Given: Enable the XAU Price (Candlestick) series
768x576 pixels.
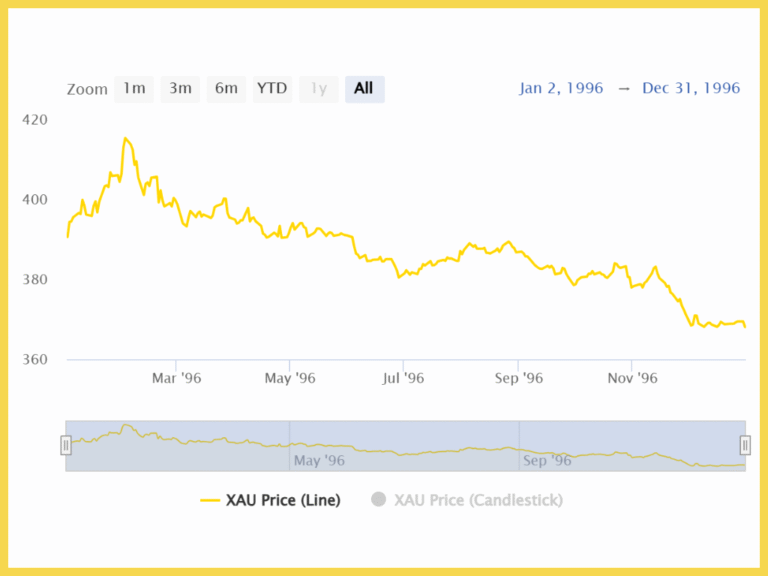Looking at the screenshot, I should tap(478, 500).
